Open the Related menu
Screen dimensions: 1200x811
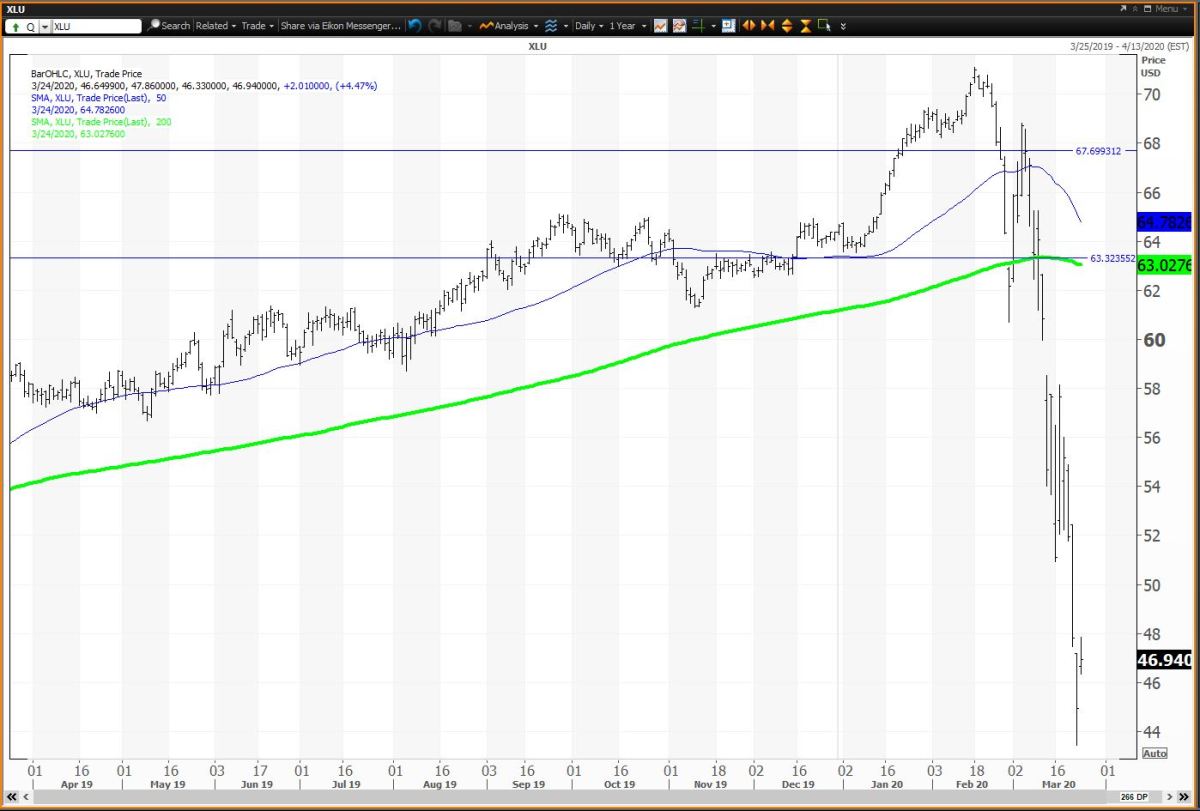(x=213, y=25)
